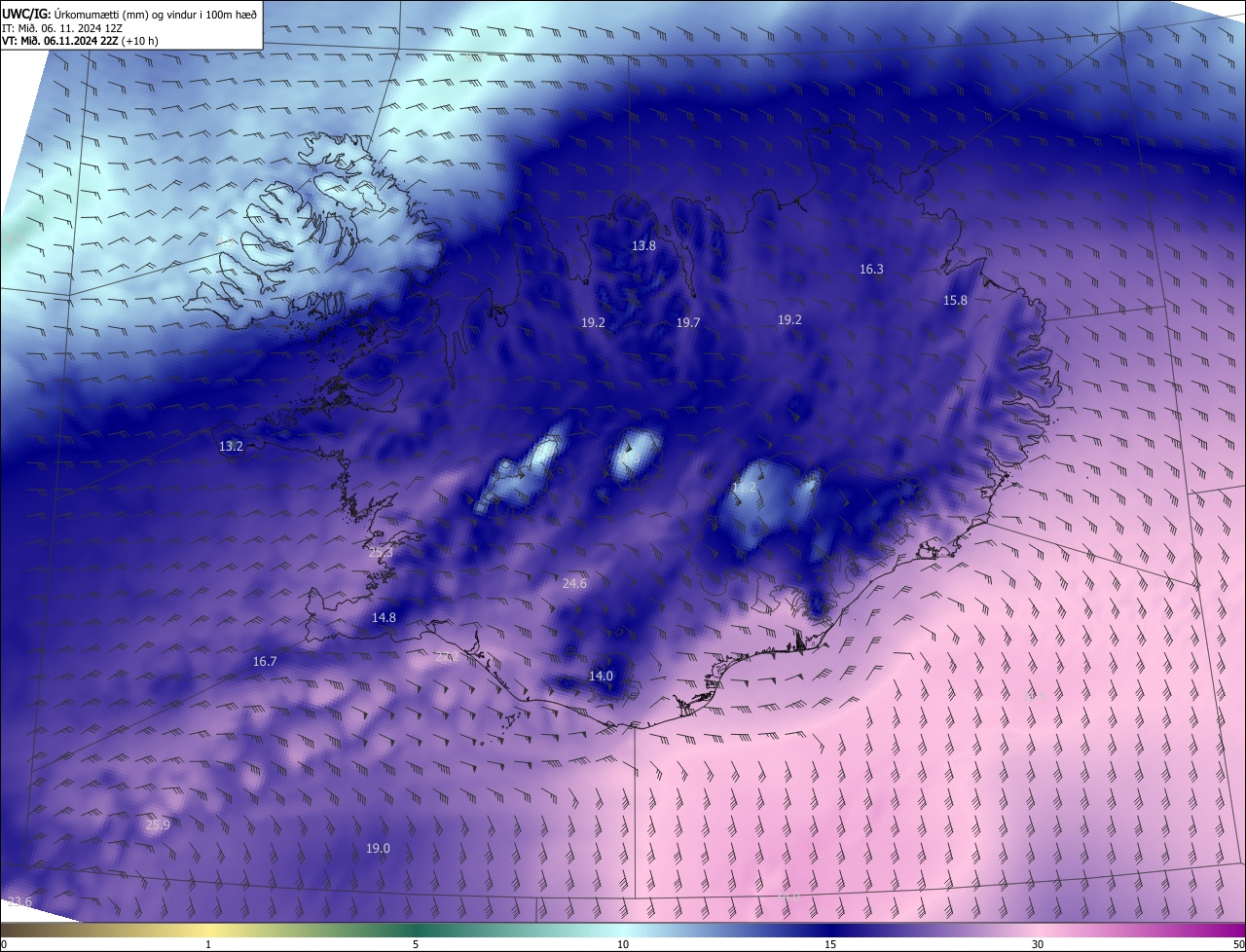Click the colour scale tick labelled 15
The image size is (1246, 952).
830,944
